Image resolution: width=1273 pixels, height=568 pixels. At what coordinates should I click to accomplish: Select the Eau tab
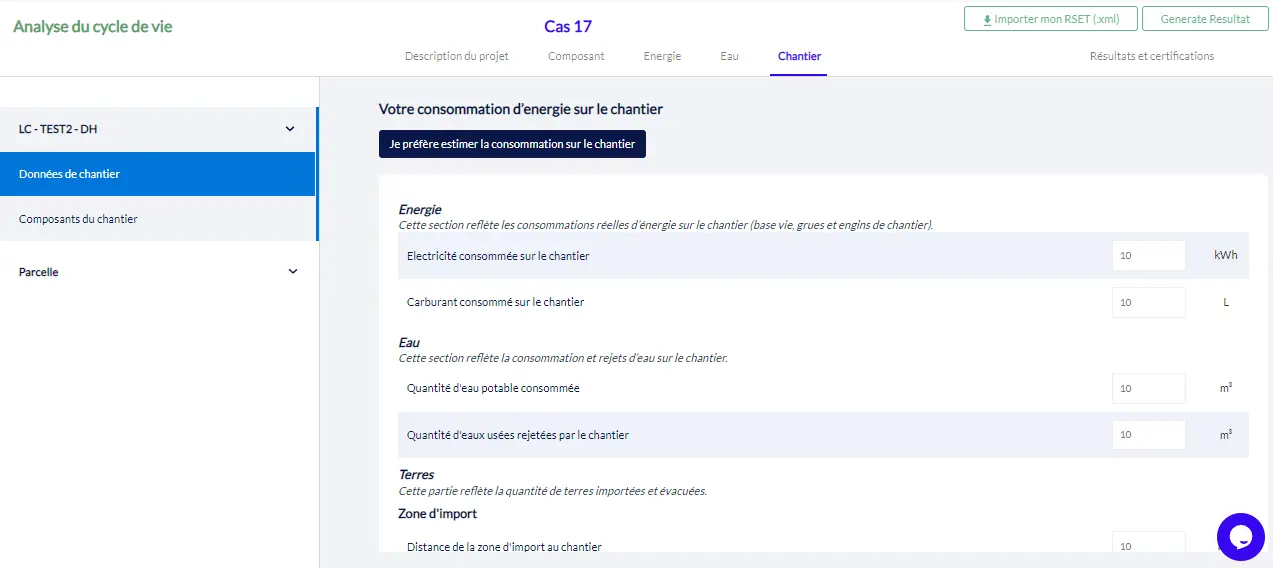[x=729, y=56]
